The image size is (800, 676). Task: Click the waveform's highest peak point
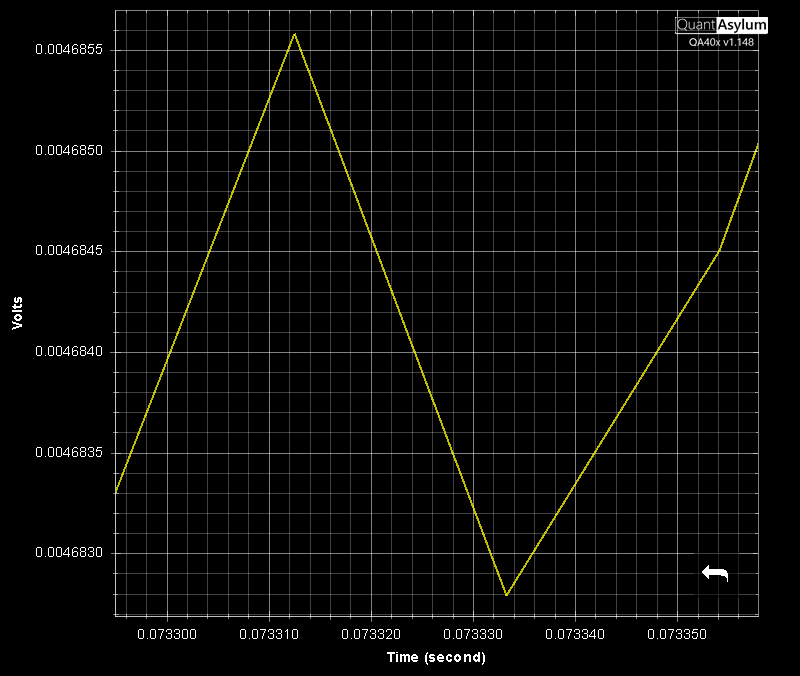294,34
